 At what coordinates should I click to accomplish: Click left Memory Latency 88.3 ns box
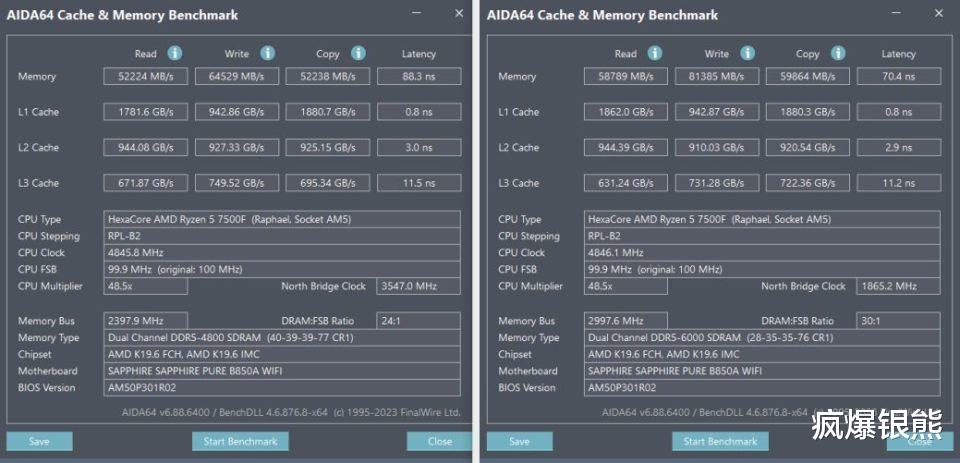418,76
